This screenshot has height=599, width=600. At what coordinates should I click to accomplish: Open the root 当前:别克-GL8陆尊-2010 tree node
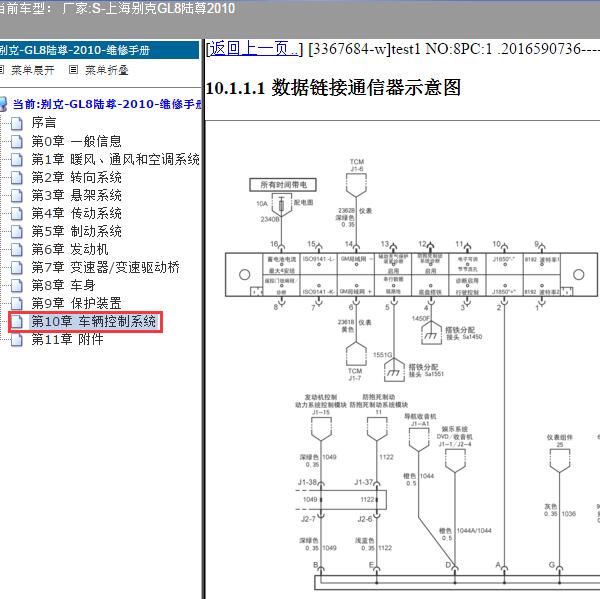107,104
